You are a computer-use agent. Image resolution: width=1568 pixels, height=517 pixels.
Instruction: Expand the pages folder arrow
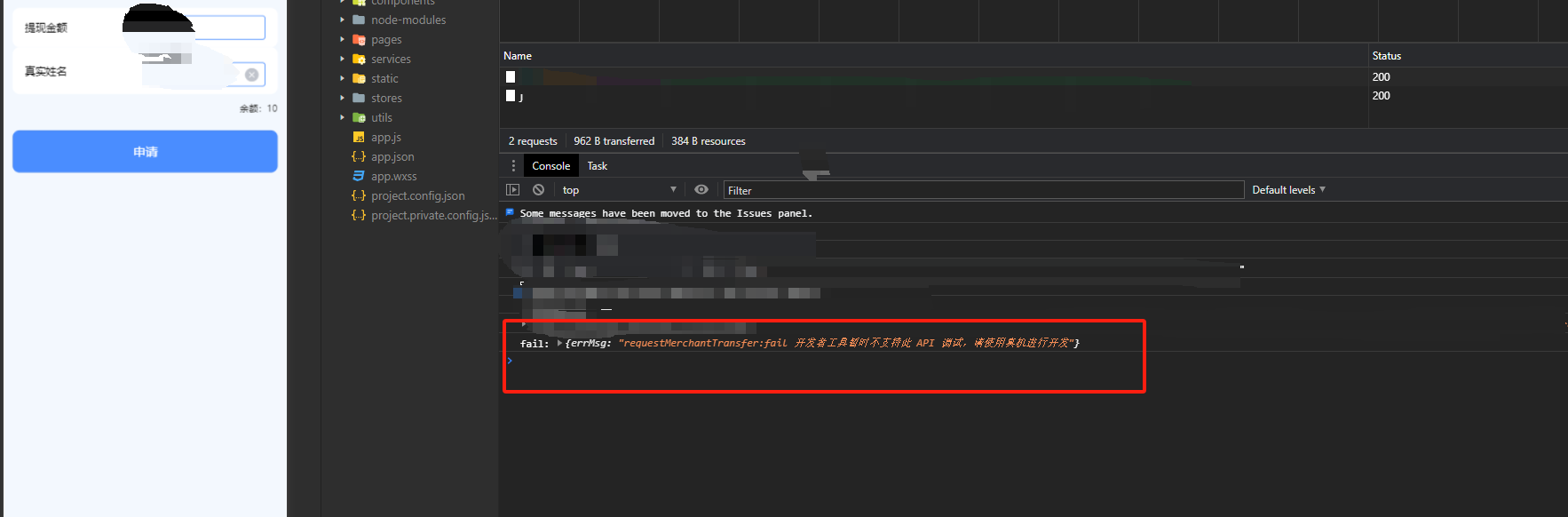(342, 39)
